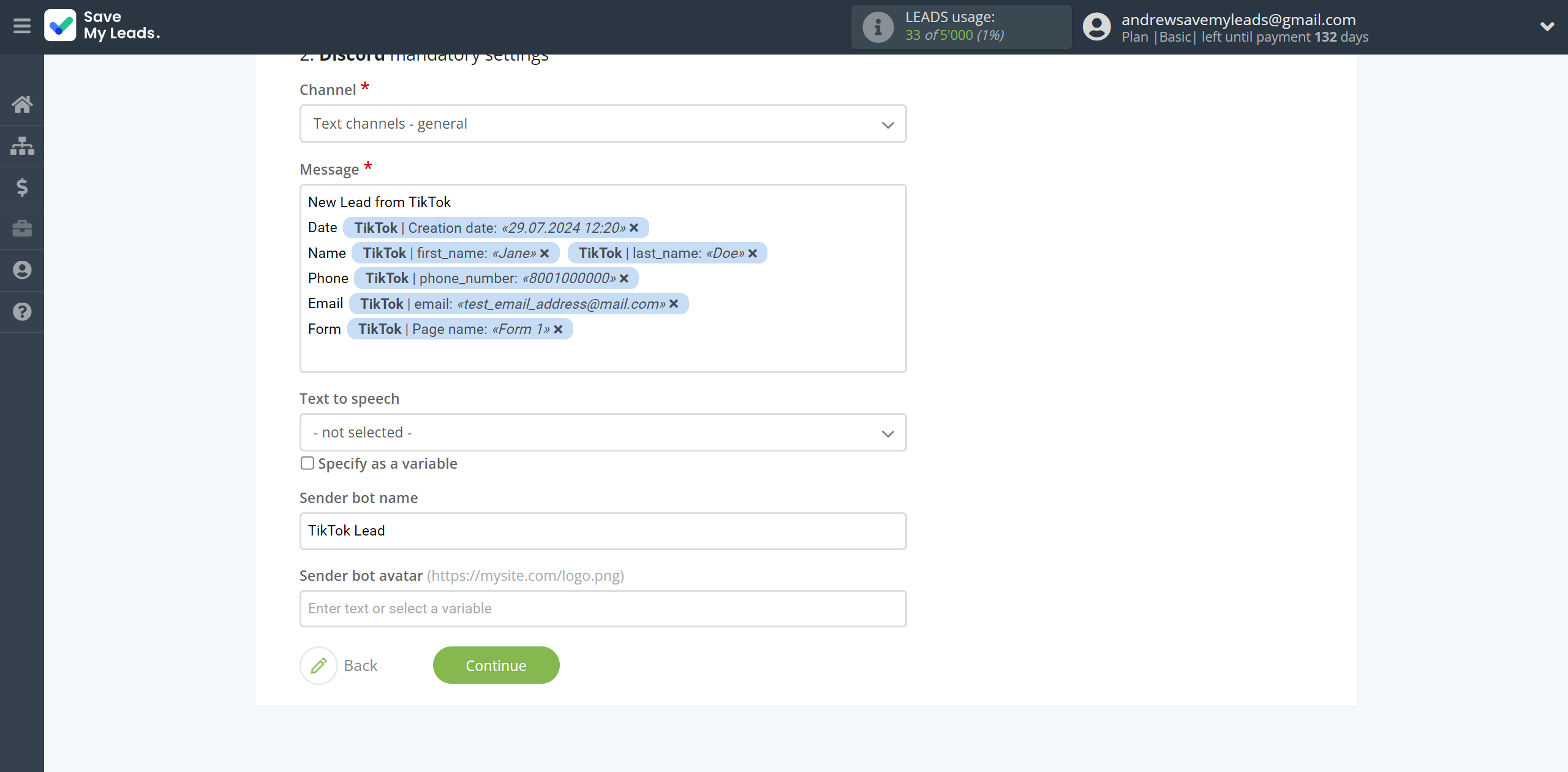Open briefcase icon in sidebar

click(22, 229)
